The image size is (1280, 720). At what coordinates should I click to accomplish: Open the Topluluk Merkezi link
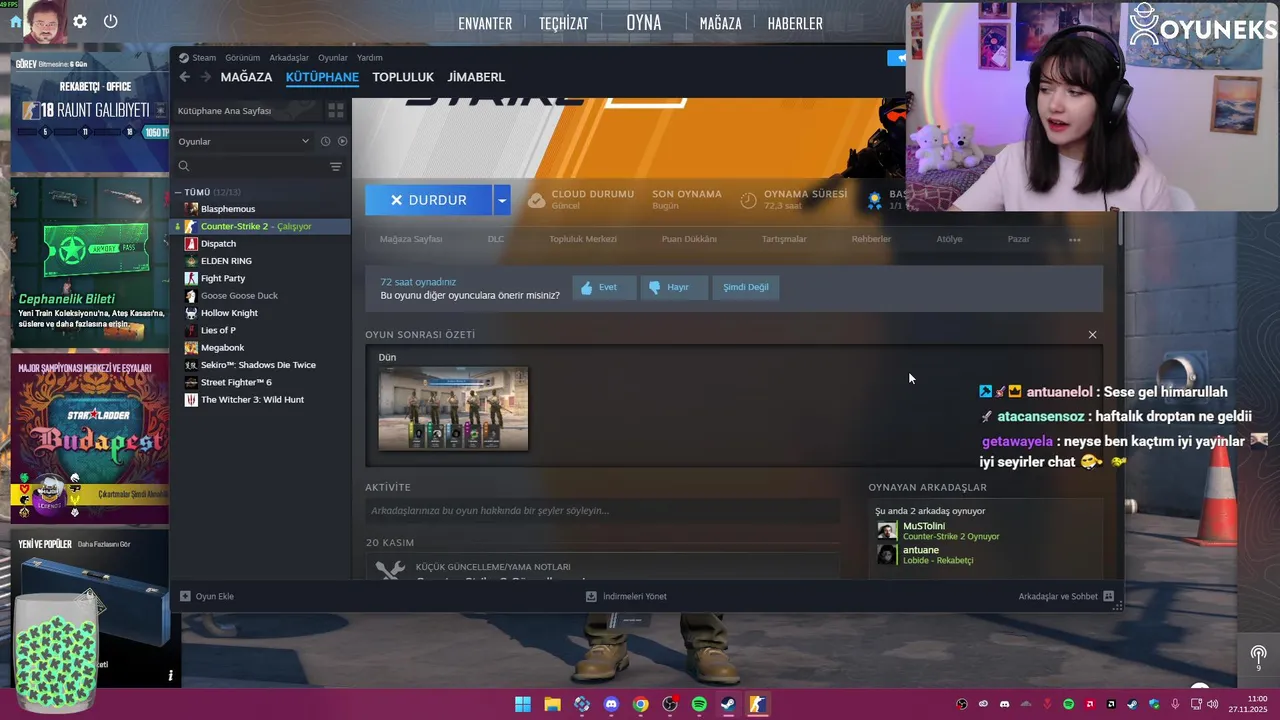583,239
